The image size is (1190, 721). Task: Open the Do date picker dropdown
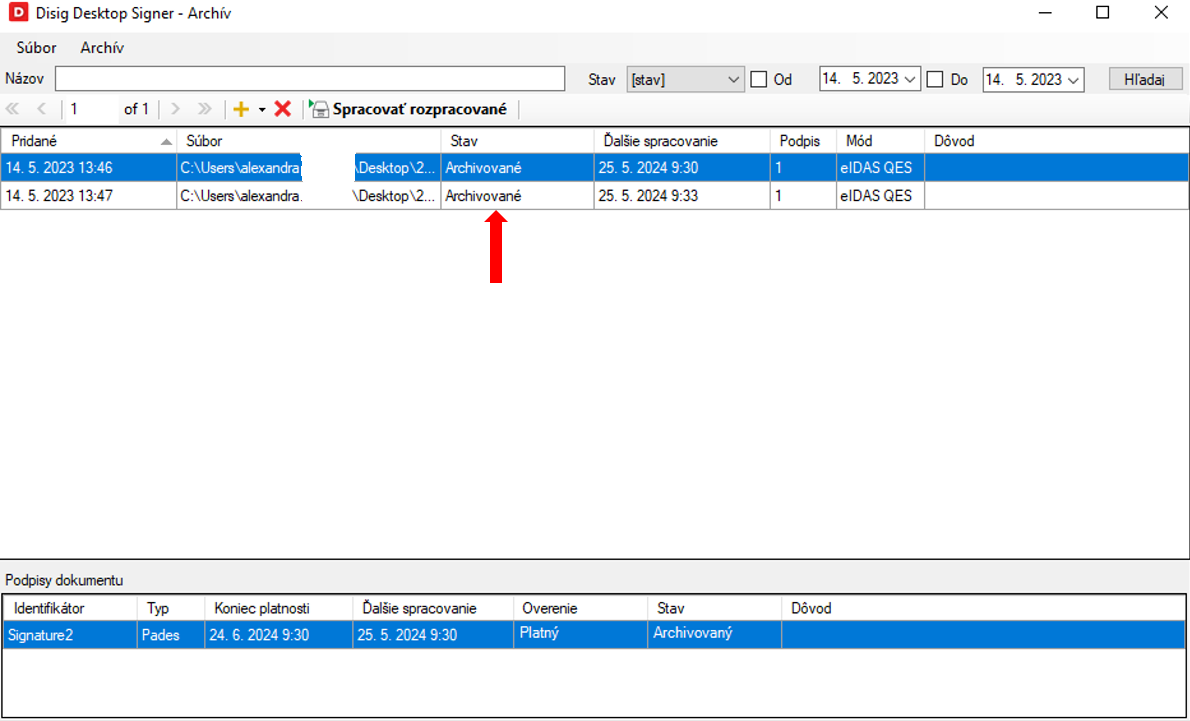[x=1074, y=79]
